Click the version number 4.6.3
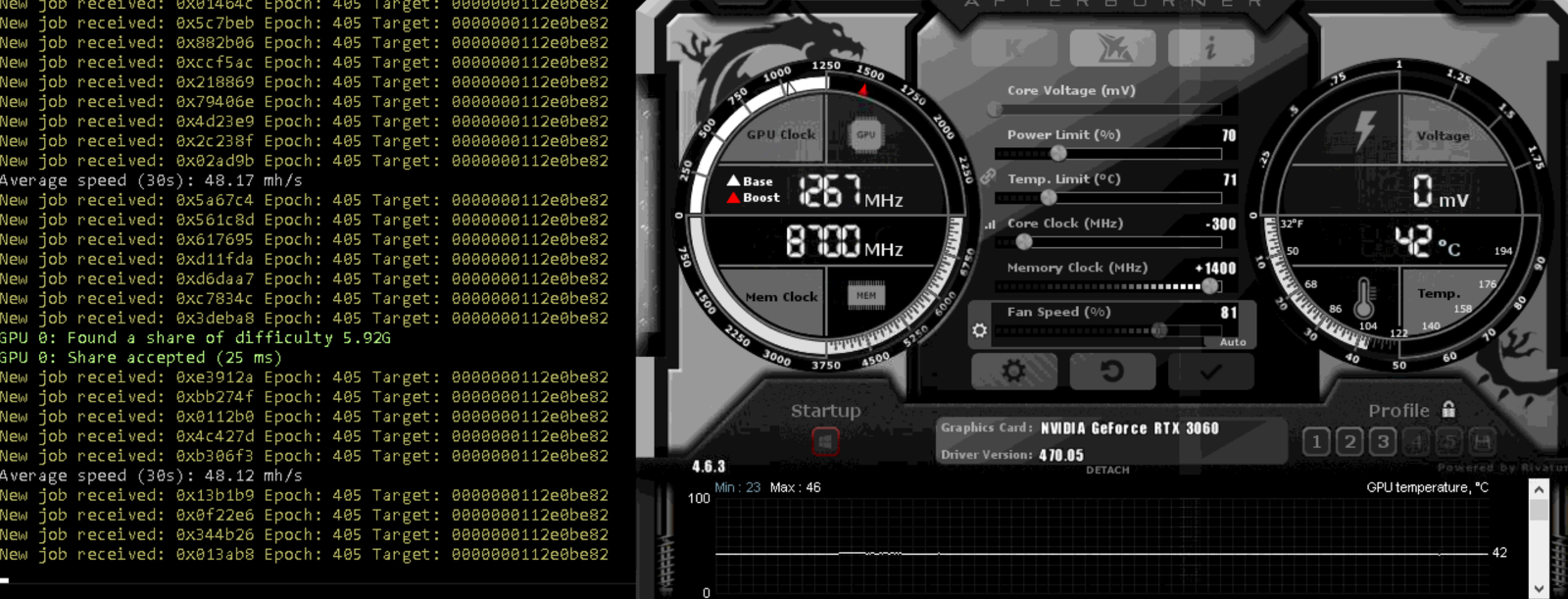The image size is (1568, 599). [709, 467]
